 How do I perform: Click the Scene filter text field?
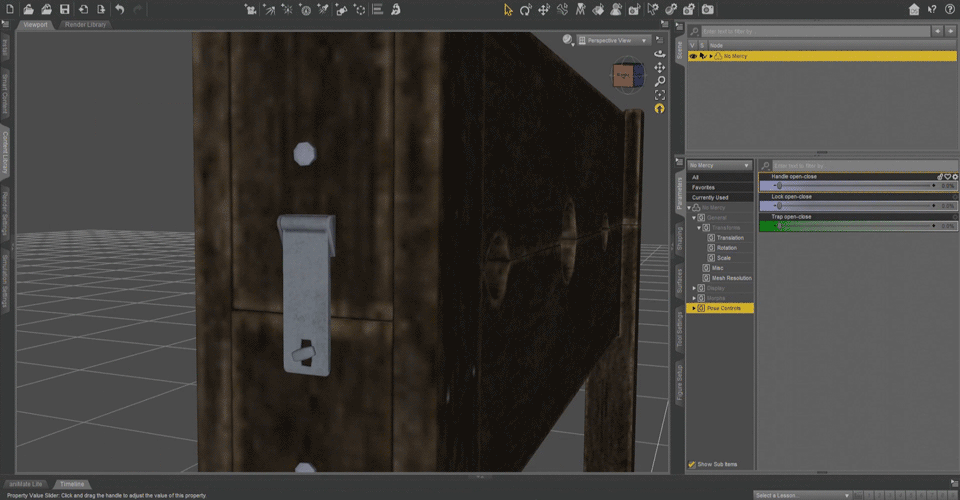tap(816, 31)
